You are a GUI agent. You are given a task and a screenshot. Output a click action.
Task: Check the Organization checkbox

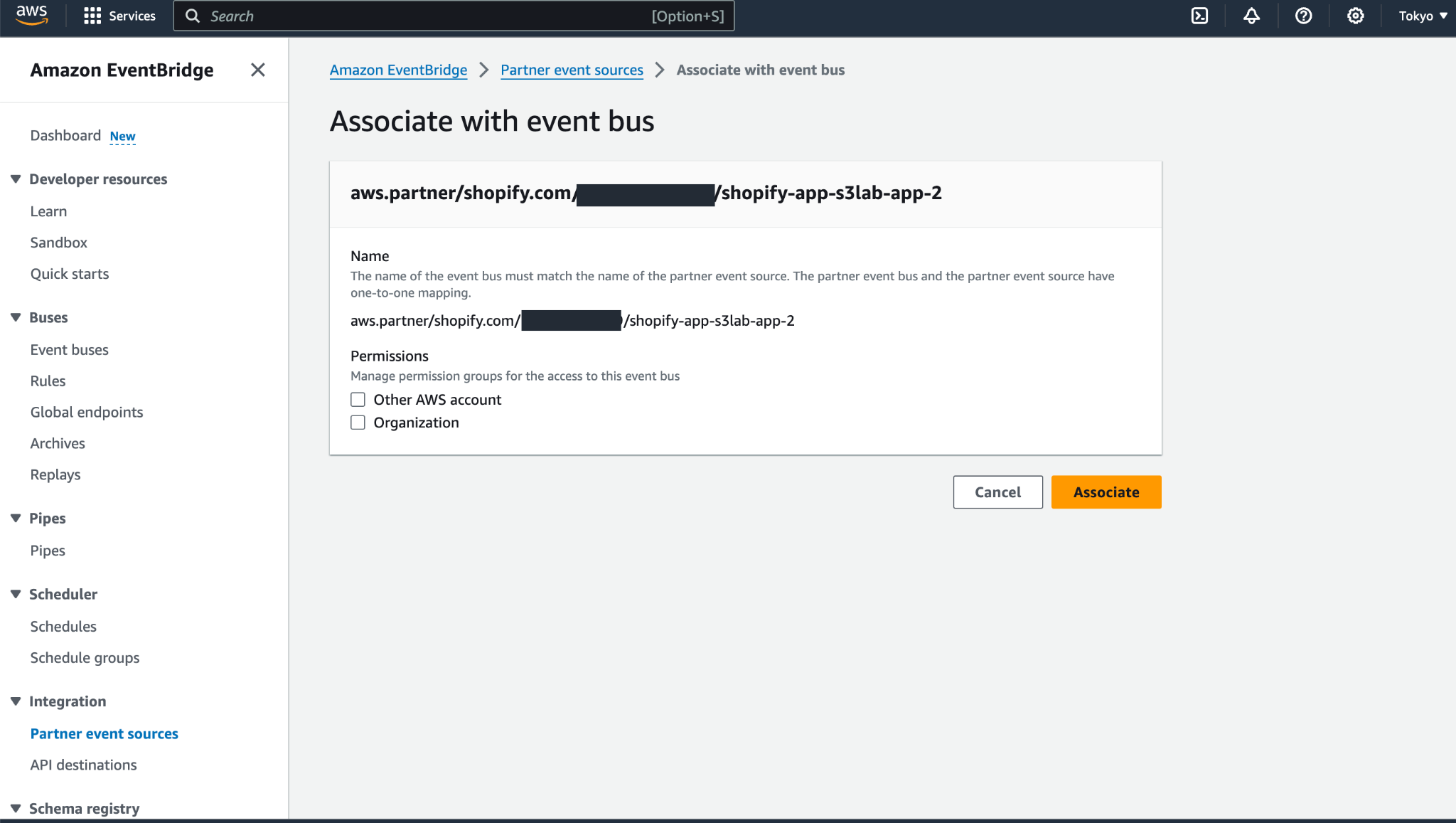[x=358, y=423]
